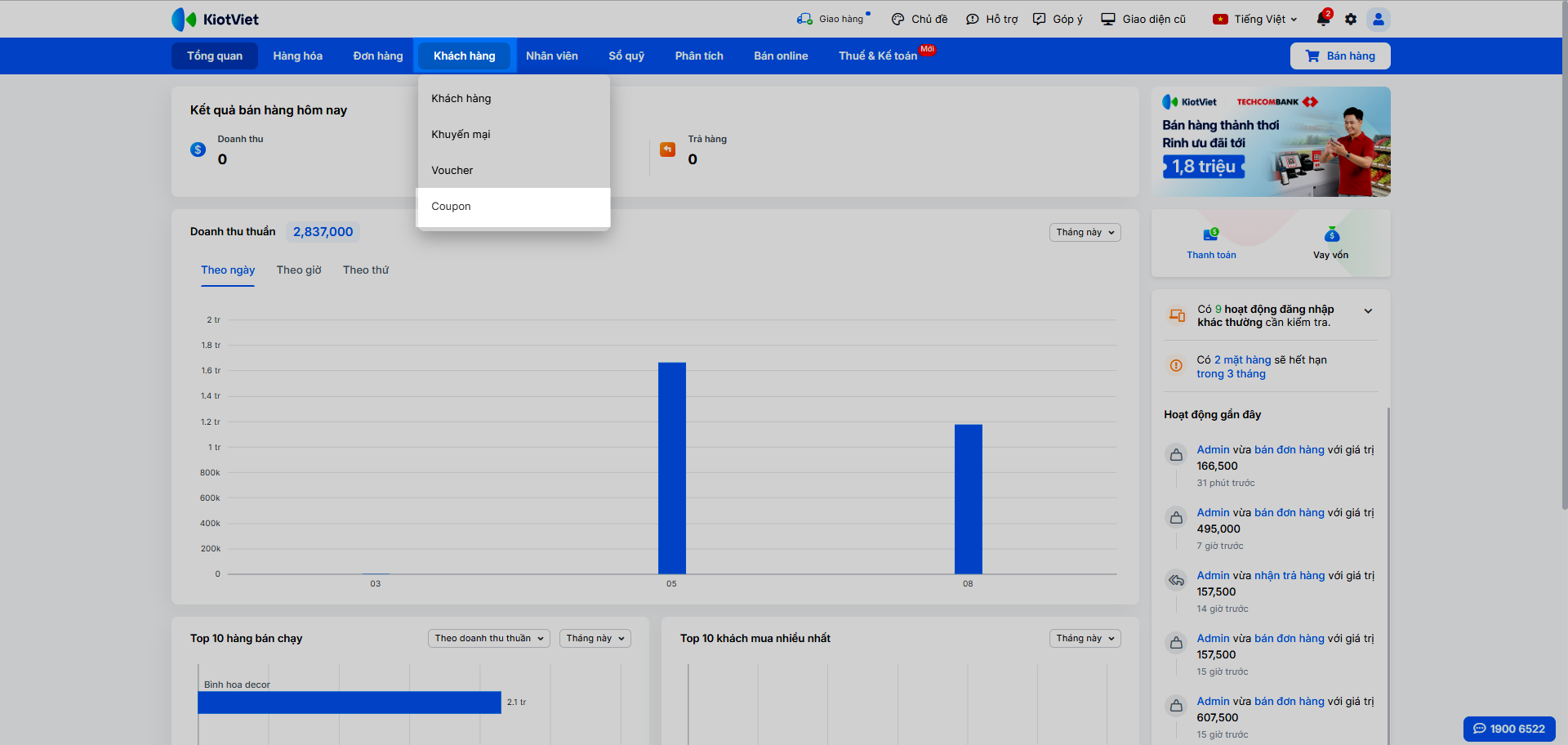This screenshot has width=1568, height=745.
Task: Call hotline 1900 6522 button
Action: 1509,729
